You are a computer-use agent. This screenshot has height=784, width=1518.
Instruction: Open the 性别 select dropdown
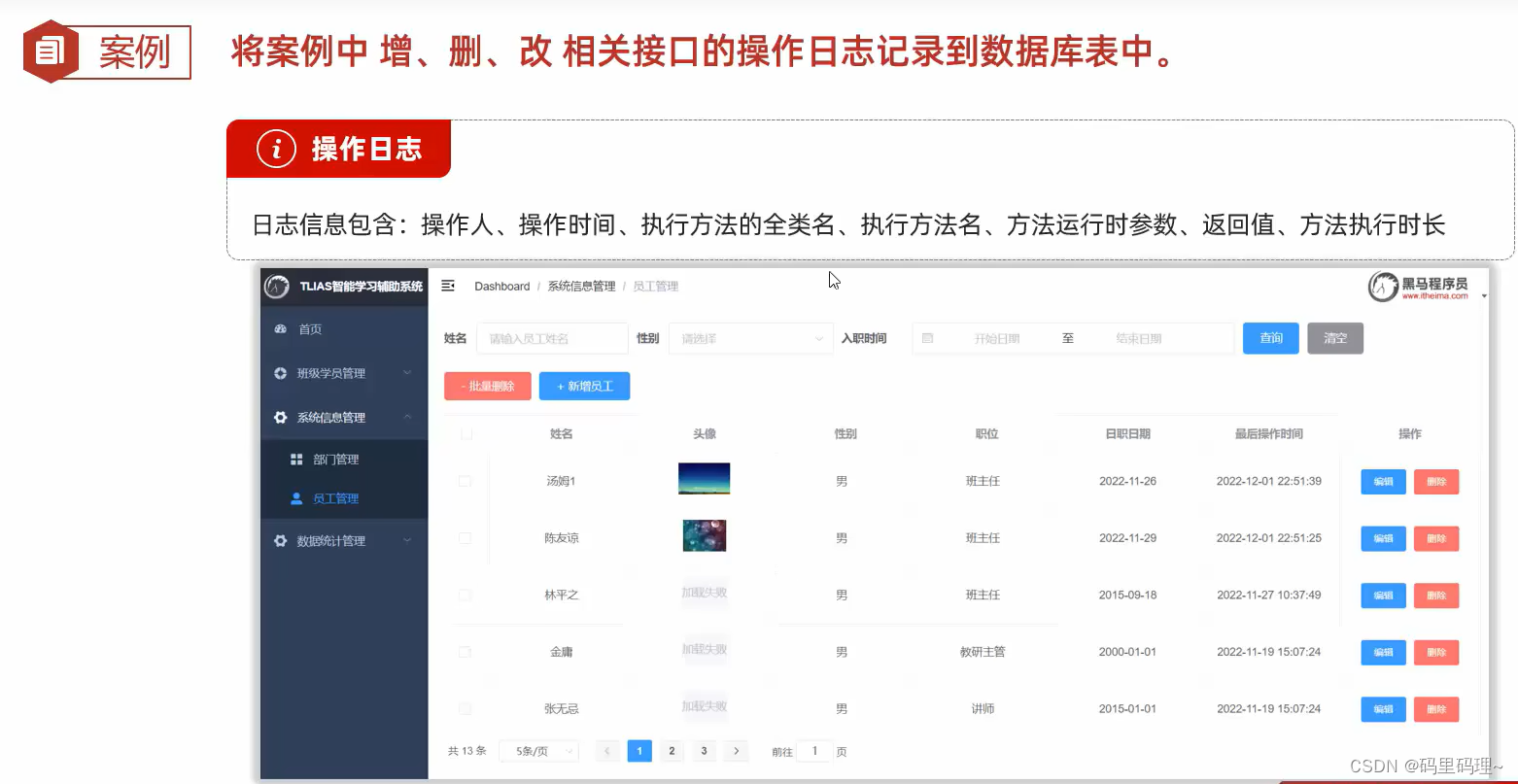pyautogui.click(x=751, y=338)
